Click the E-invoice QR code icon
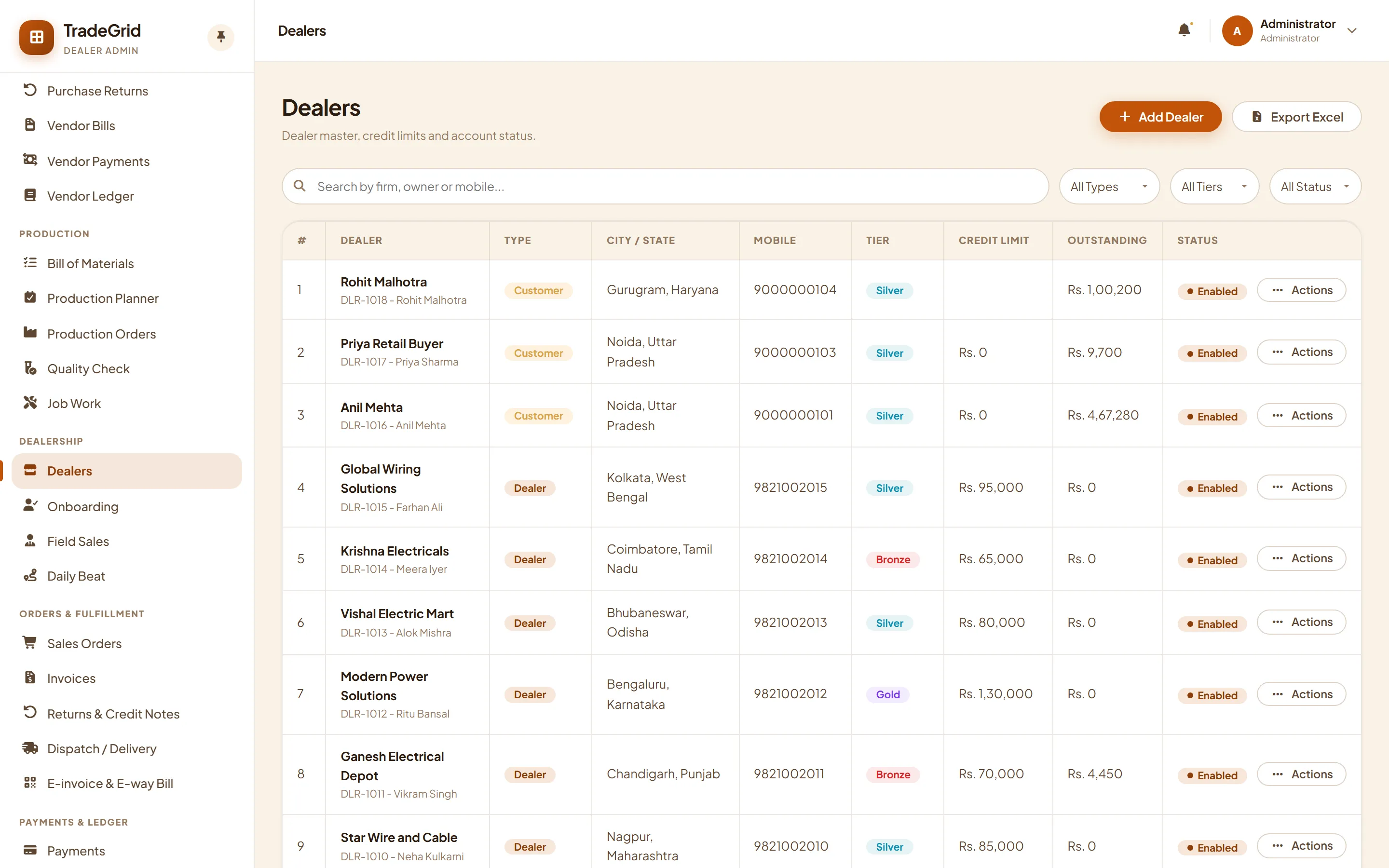 click(30, 783)
